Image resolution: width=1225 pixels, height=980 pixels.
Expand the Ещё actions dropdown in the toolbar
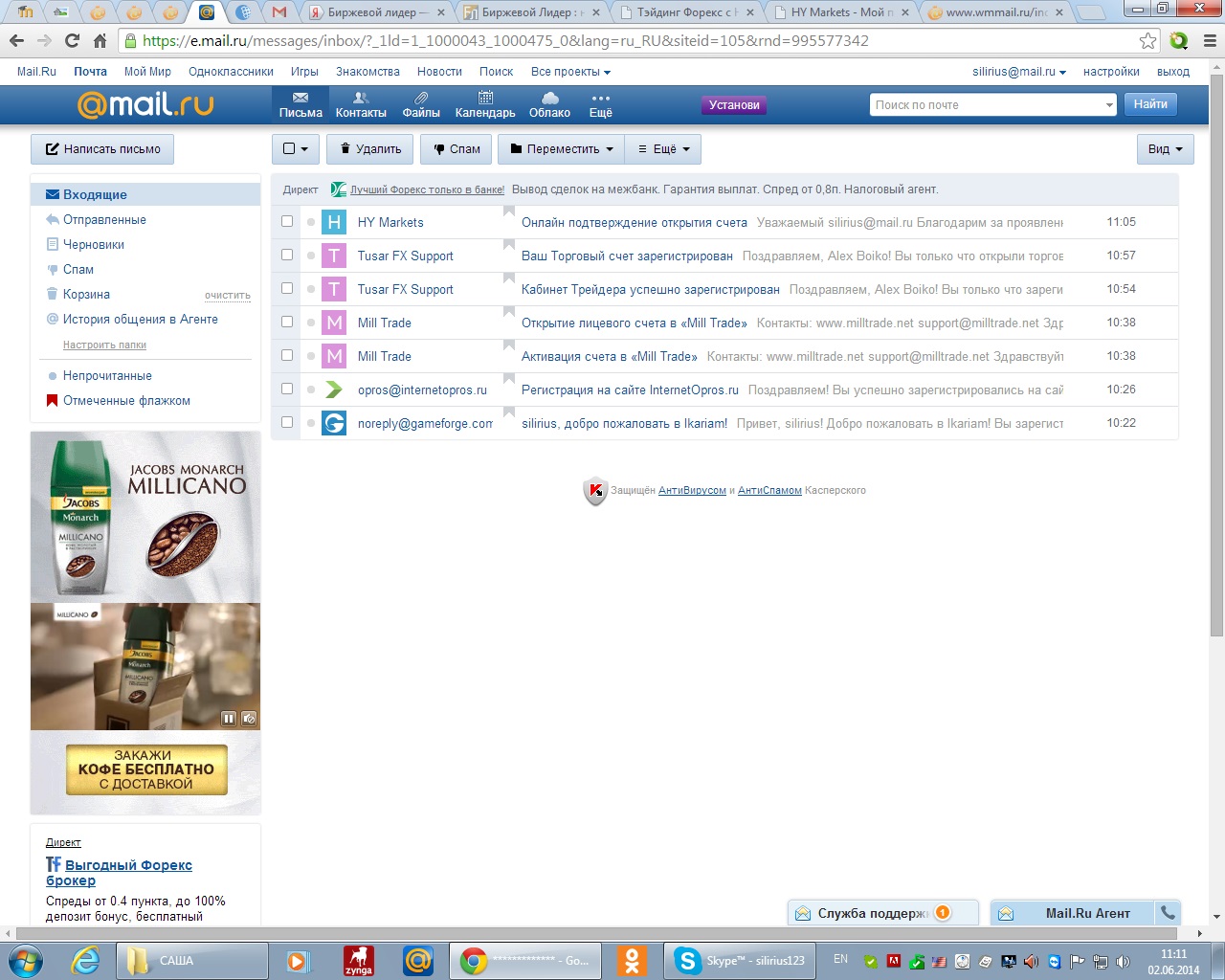tap(663, 149)
